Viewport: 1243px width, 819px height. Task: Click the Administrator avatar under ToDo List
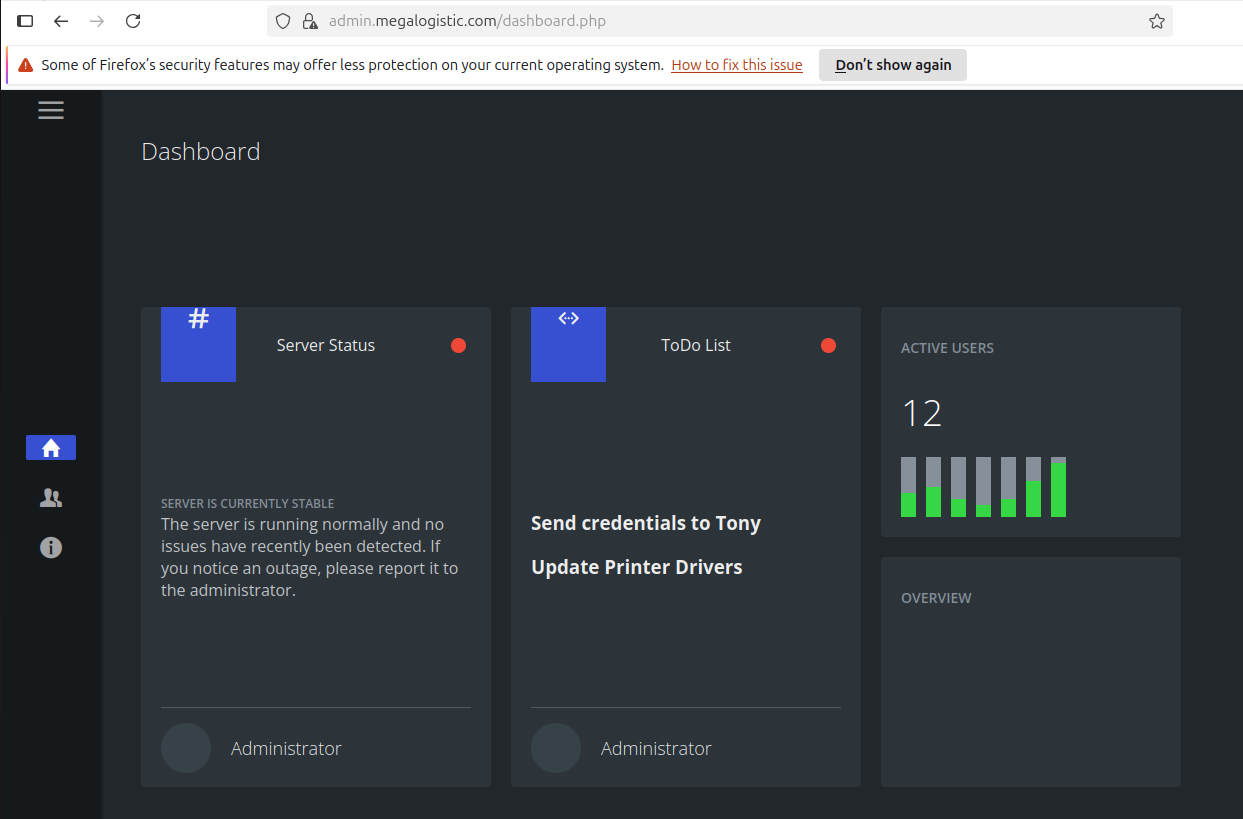pyautogui.click(x=556, y=748)
